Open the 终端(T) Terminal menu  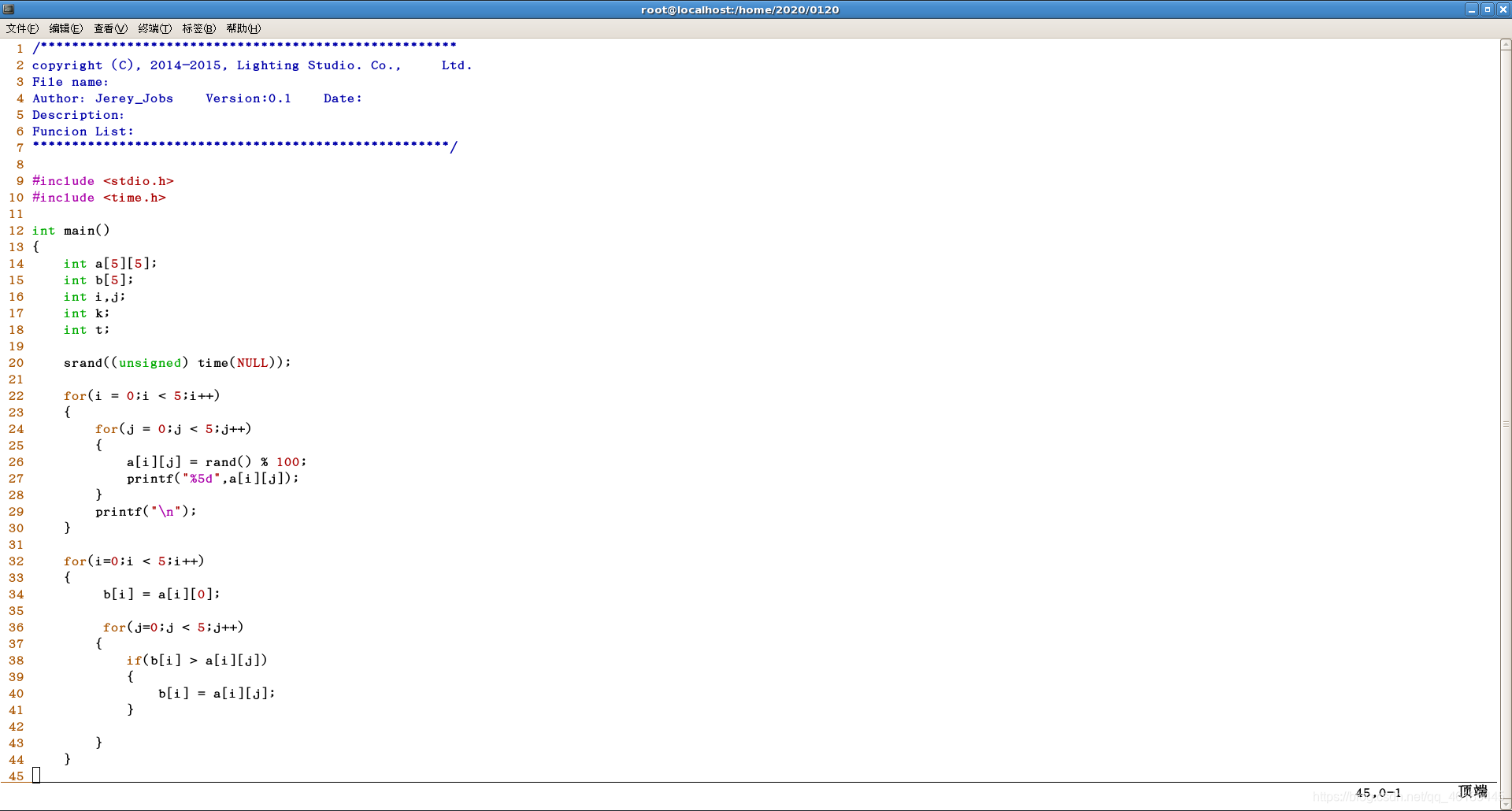pos(154,28)
